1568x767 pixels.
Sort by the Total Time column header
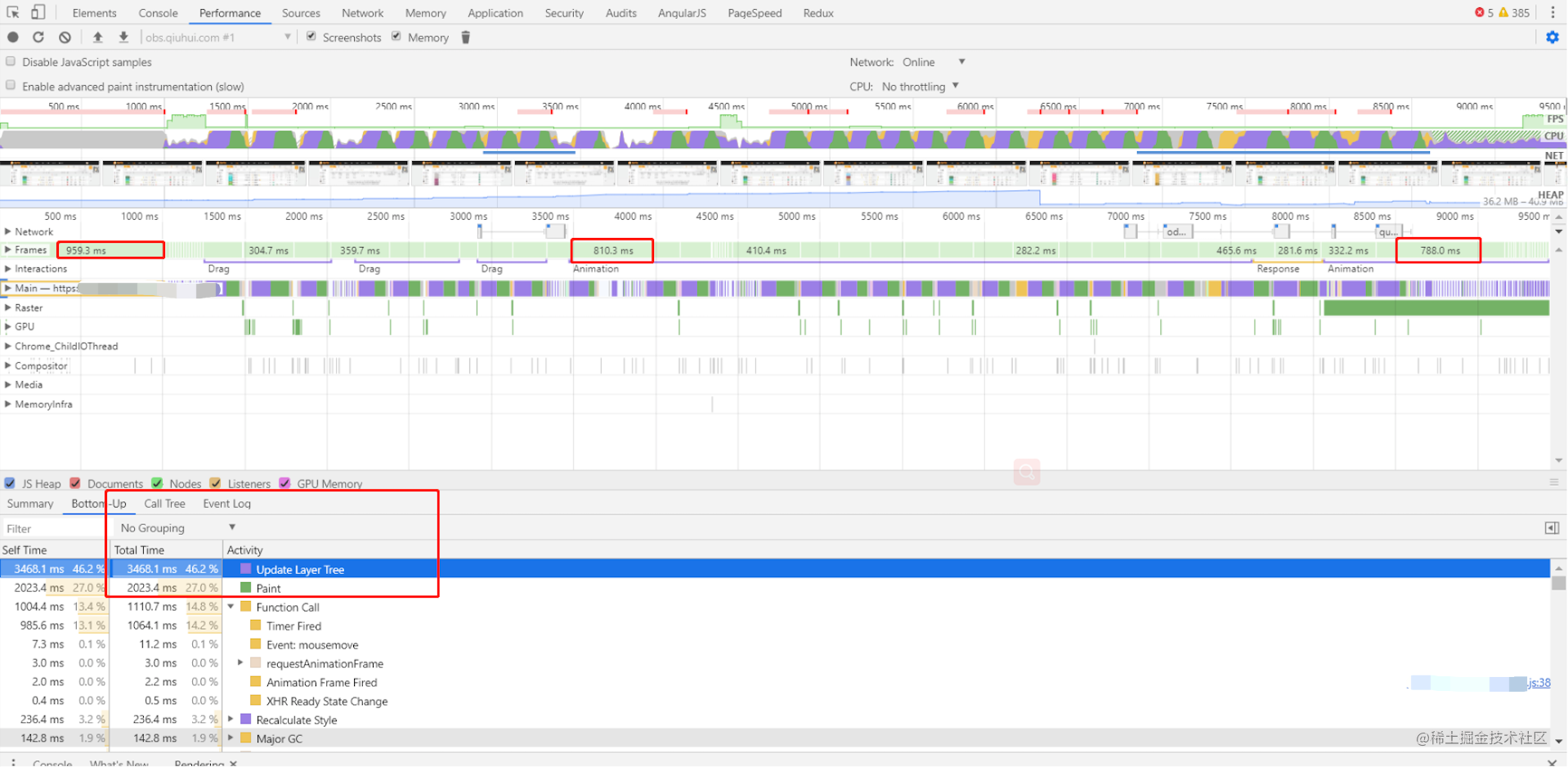coord(167,550)
